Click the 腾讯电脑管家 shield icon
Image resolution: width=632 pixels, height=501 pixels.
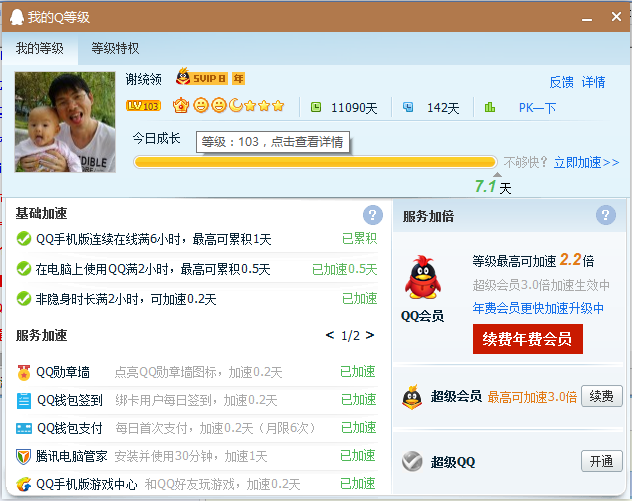point(24,457)
